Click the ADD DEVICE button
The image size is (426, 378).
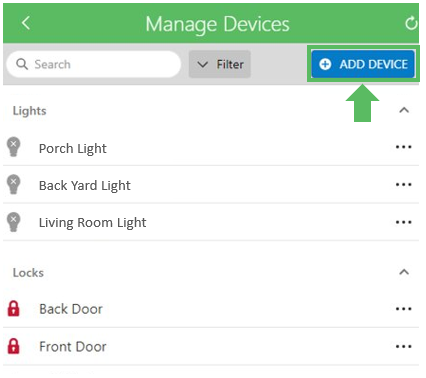363,64
